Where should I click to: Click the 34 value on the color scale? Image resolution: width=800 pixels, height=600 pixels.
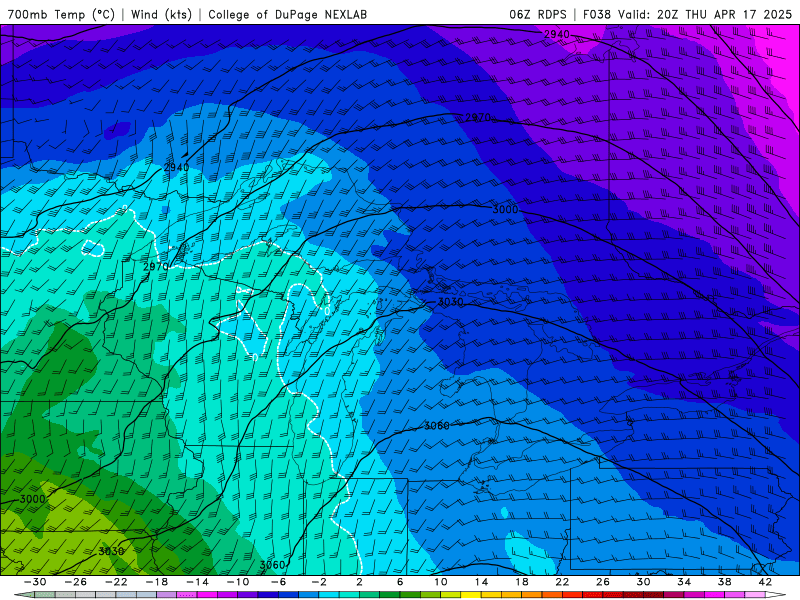pyautogui.click(x=684, y=582)
